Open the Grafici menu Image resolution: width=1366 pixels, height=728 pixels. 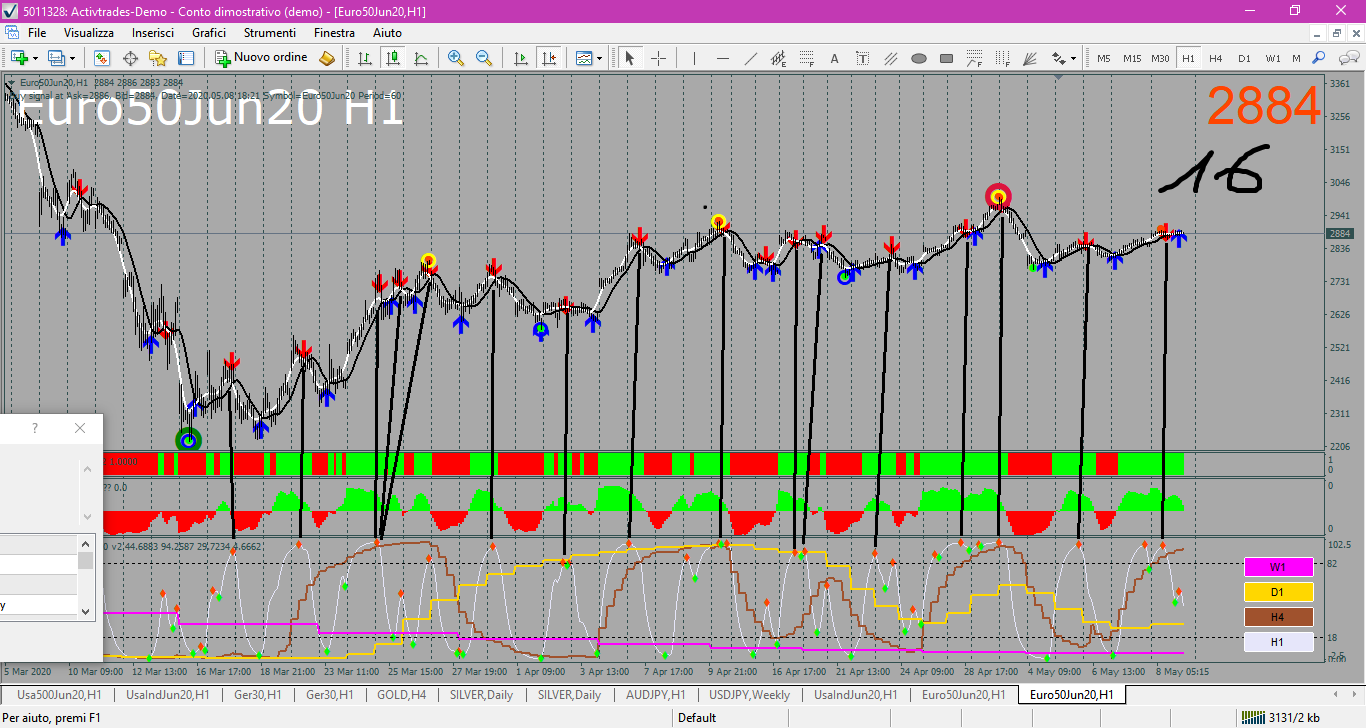click(x=209, y=33)
